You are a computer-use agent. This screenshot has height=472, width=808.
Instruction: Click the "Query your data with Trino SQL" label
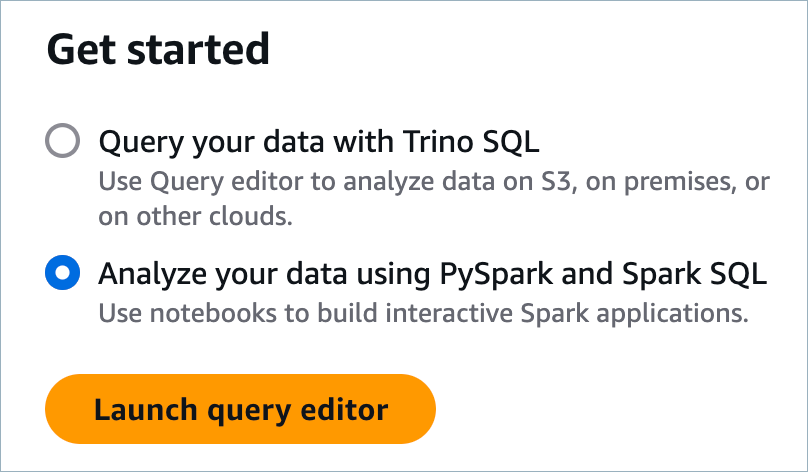coord(319,142)
